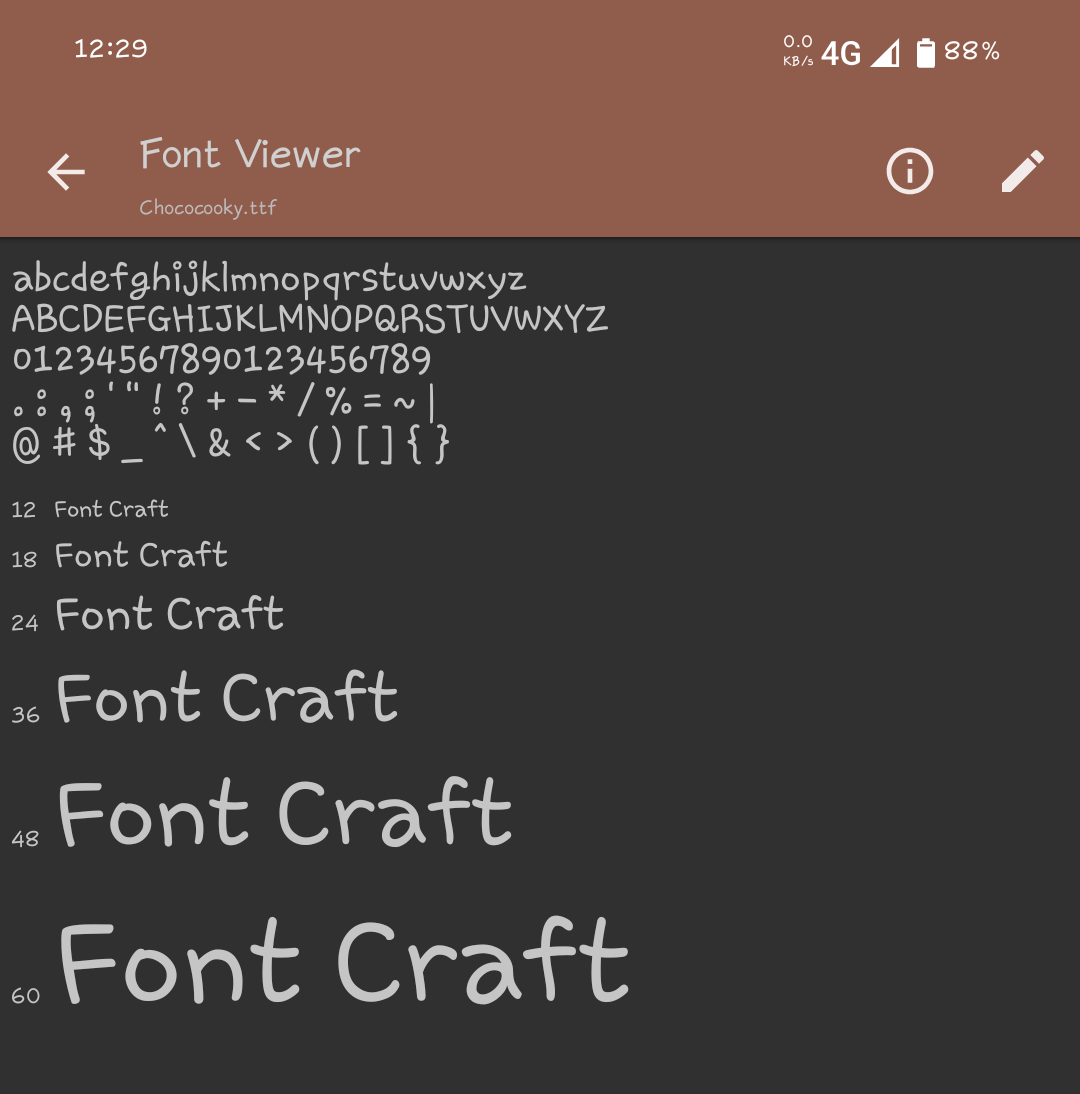Open font info via the circled i icon
The image size is (1080, 1094).
(x=909, y=171)
